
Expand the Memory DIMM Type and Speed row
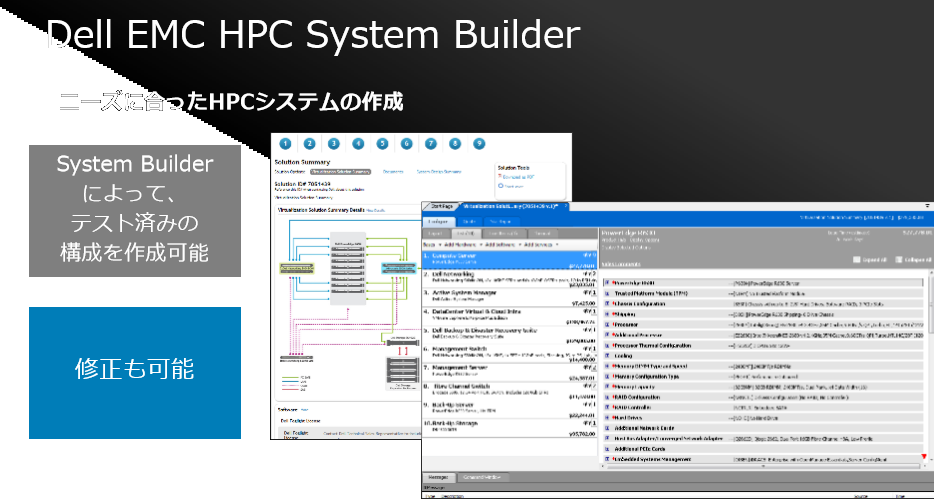[608, 366]
